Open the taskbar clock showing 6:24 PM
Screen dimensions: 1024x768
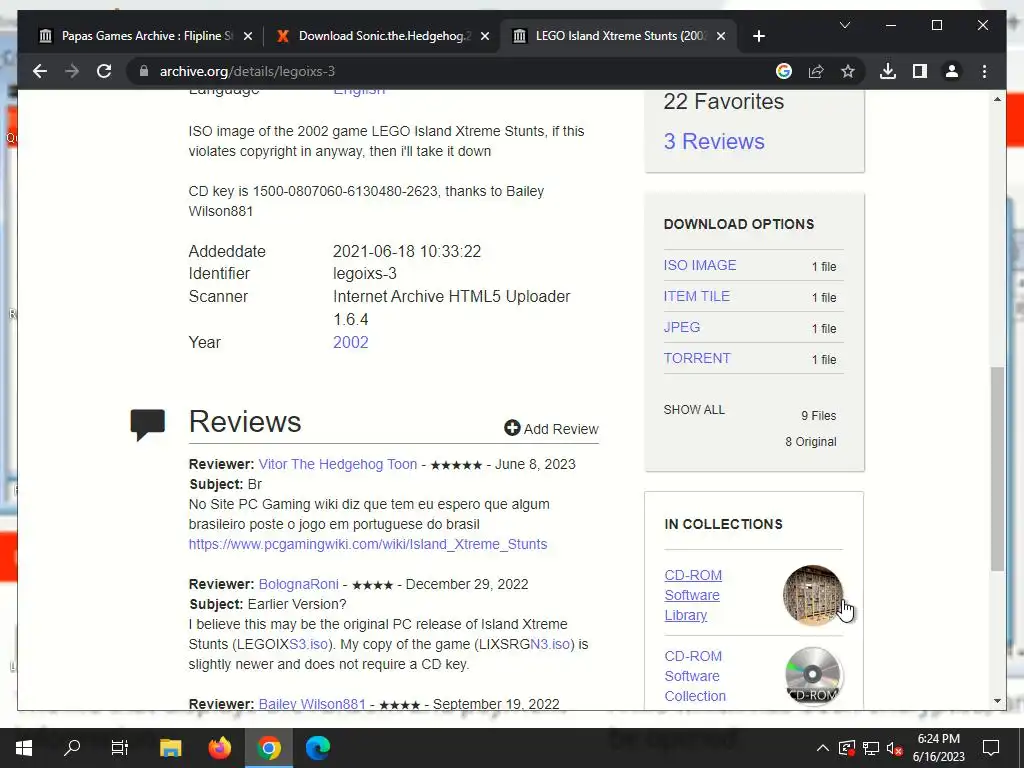(x=938, y=747)
